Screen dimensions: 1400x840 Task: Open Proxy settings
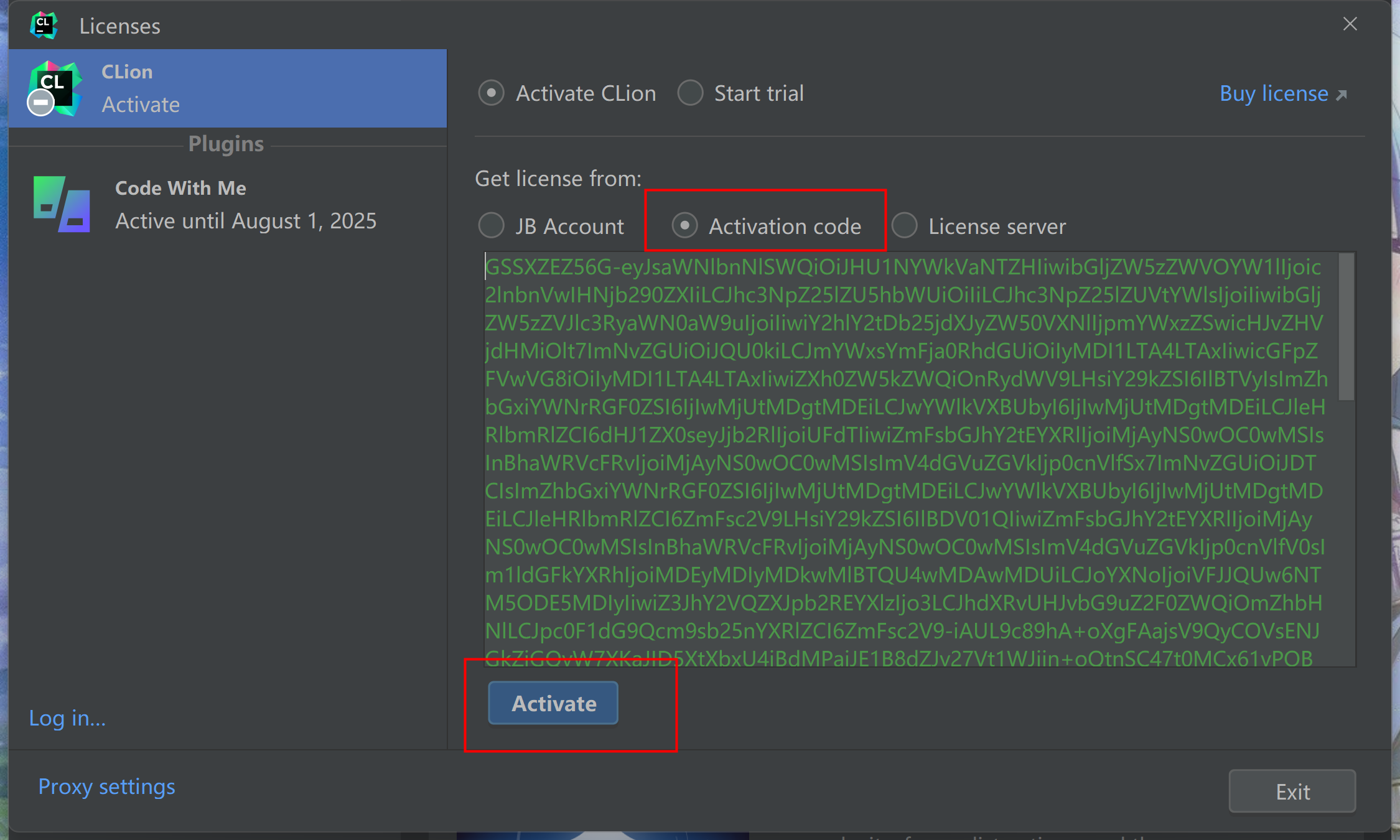tap(106, 786)
